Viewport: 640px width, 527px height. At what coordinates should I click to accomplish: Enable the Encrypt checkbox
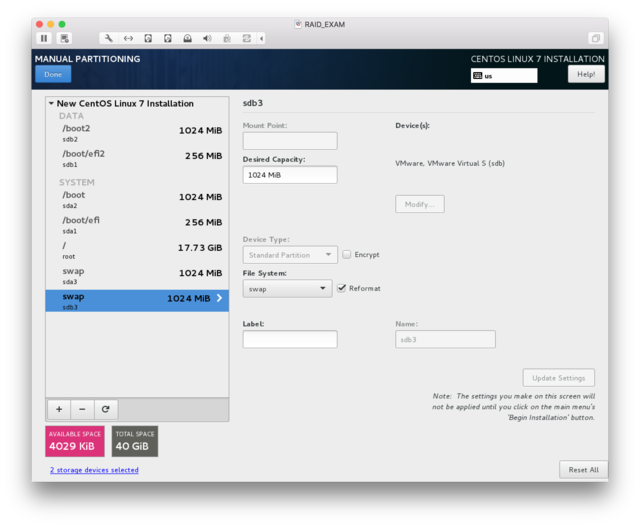click(x=347, y=254)
